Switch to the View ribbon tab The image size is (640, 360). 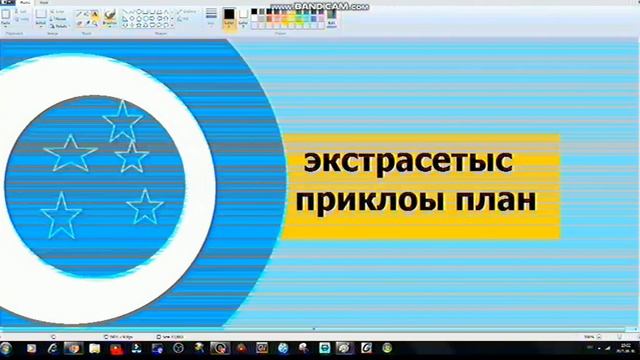(x=44, y=2)
